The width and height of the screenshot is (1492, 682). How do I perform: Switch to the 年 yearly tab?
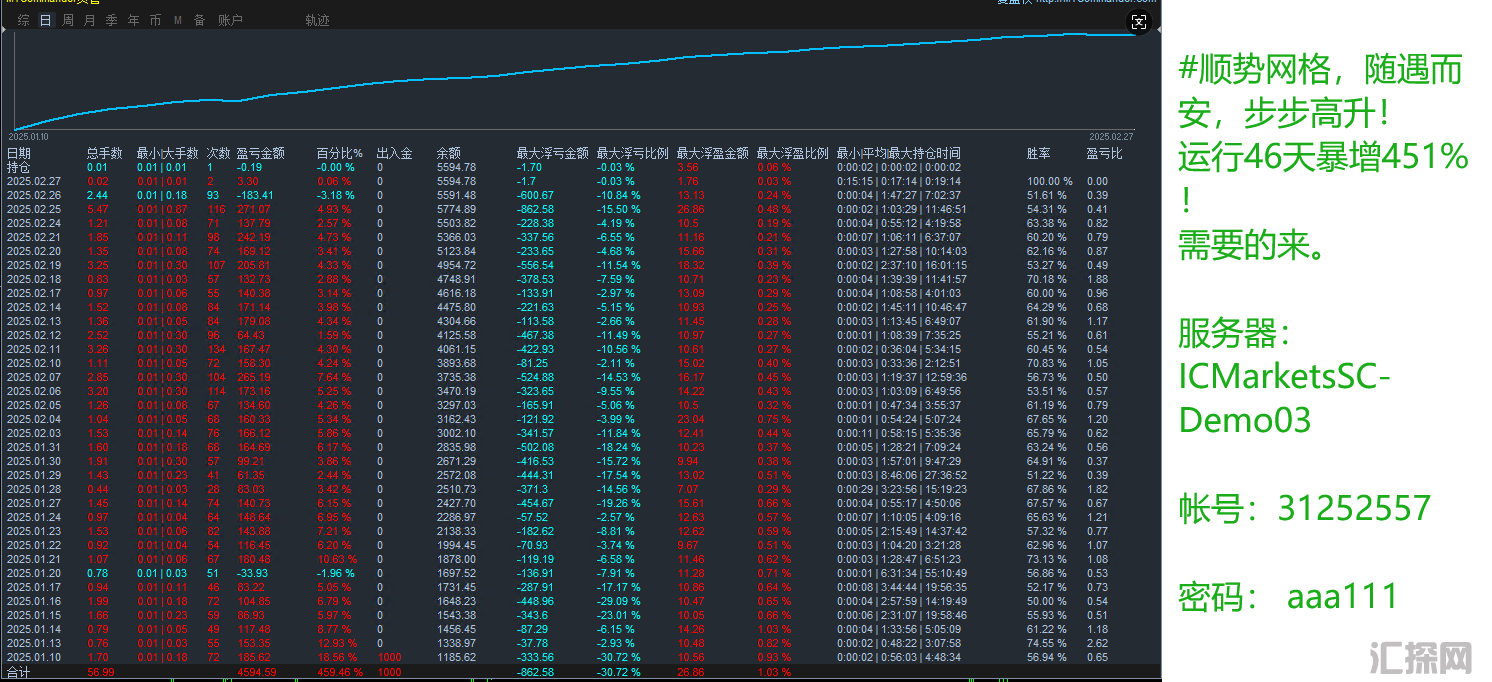coord(133,20)
